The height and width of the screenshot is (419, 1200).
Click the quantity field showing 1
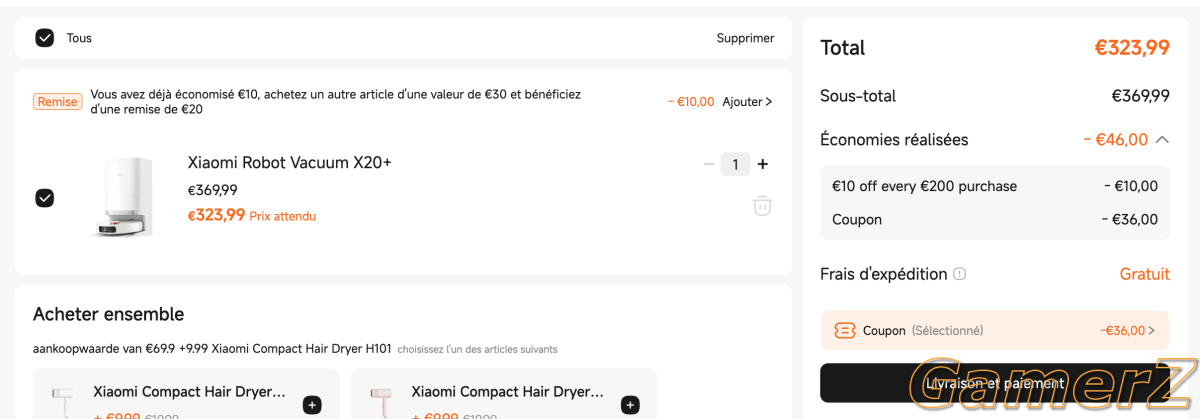[x=735, y=164]
